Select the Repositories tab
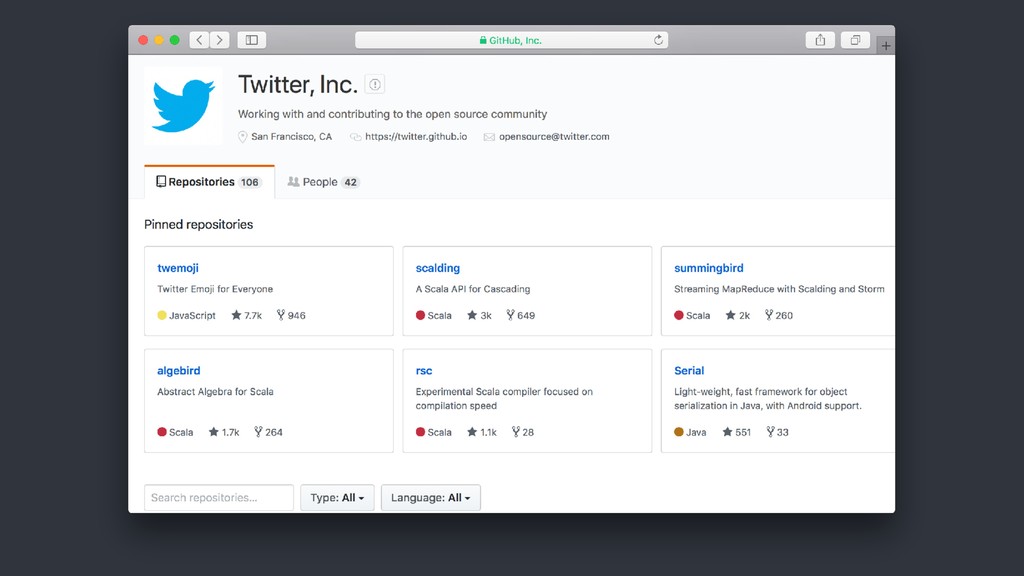This screenshot has width=1024, height=576. [x=209, y=182]
